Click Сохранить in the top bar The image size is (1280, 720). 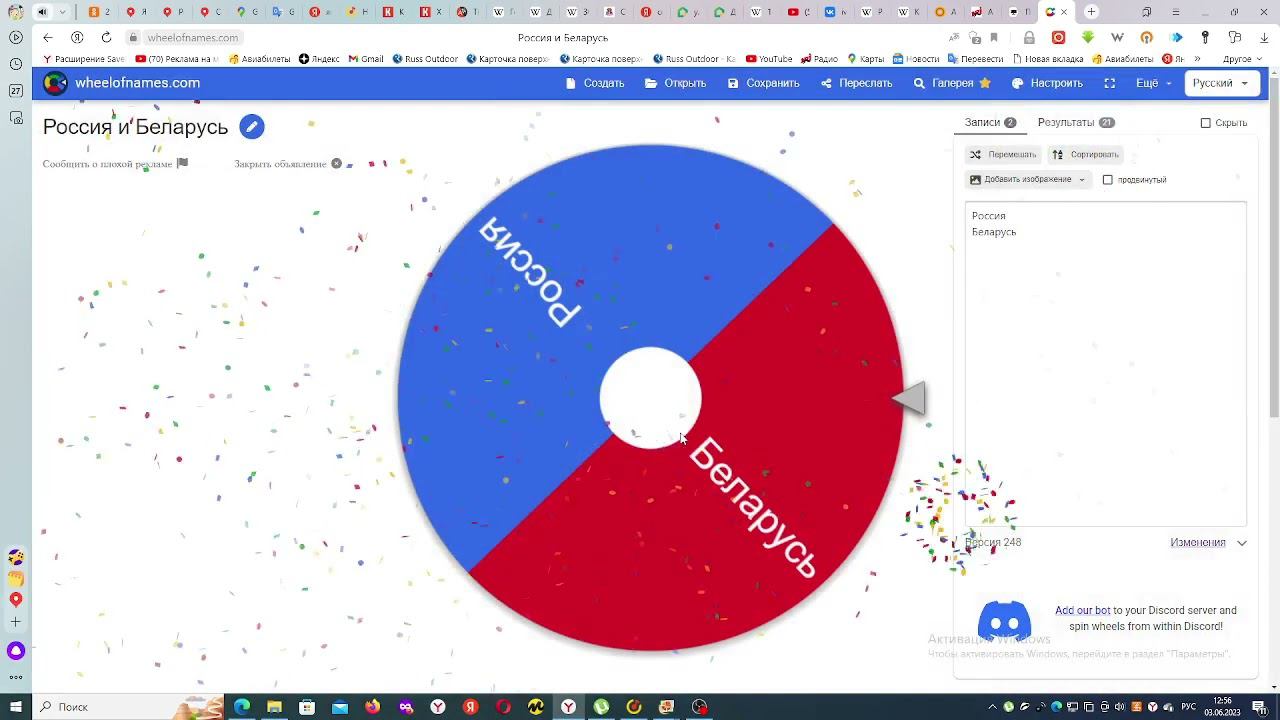pos(764,83)
